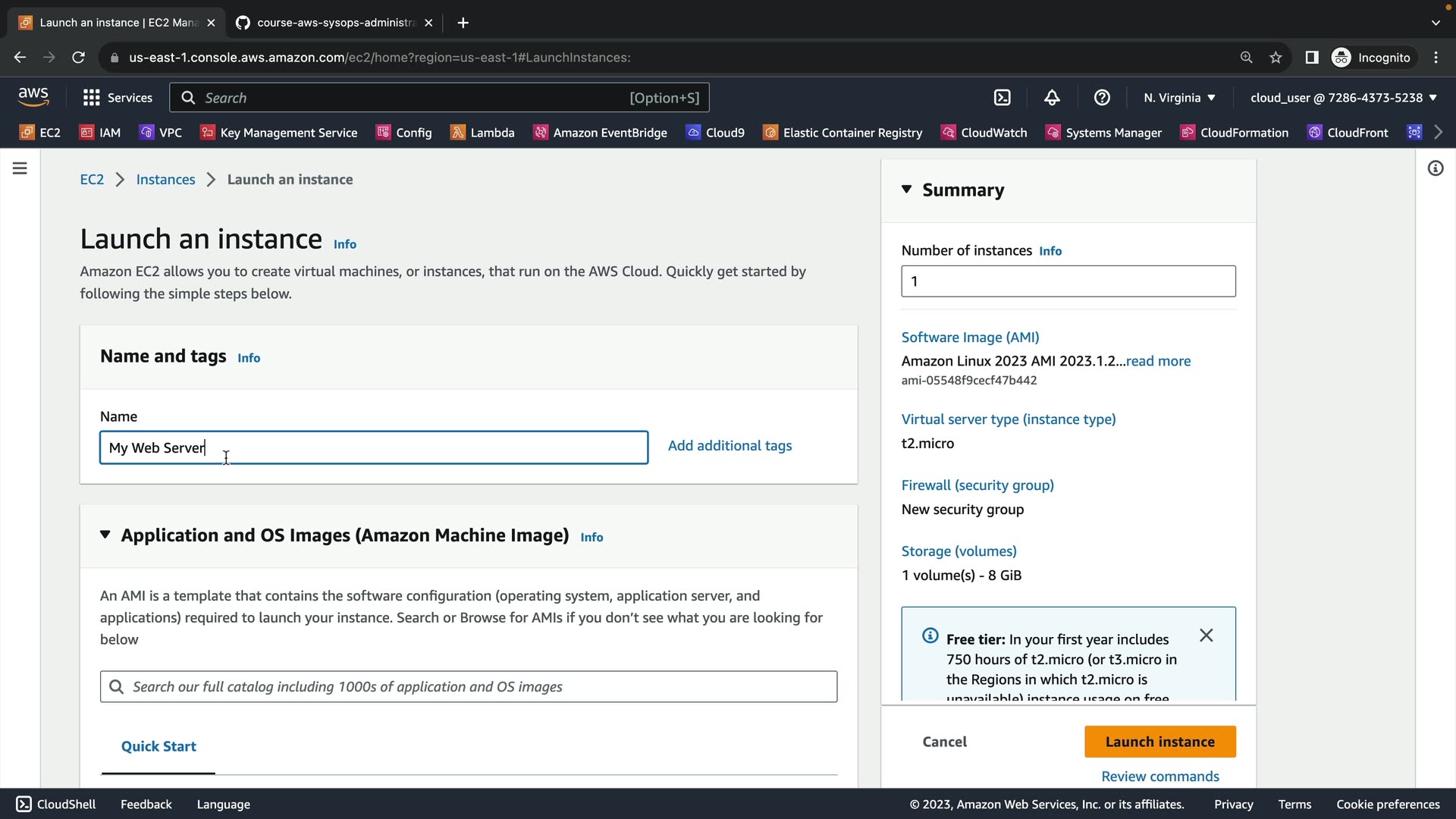Open the notifications bell icon
This screenshot has height=819, width=1456.
coord(1052,98)
